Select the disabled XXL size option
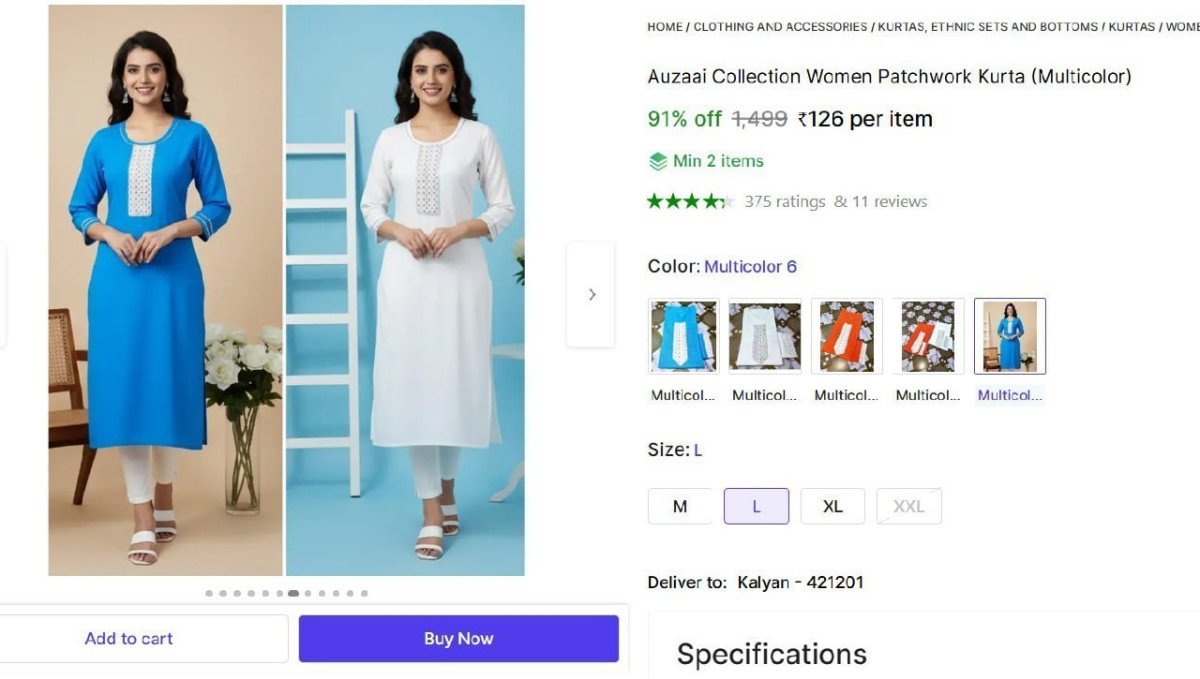Screen dimensions: 1200x679 (x=909, y=506)
